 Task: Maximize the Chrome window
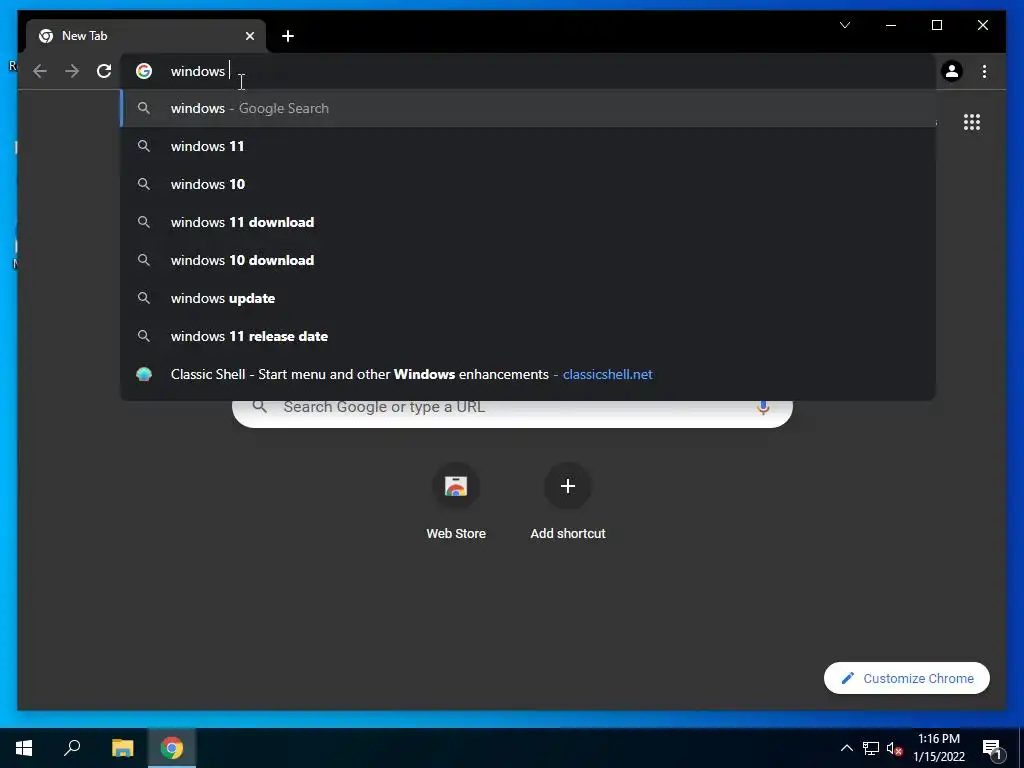click(936, 25)
